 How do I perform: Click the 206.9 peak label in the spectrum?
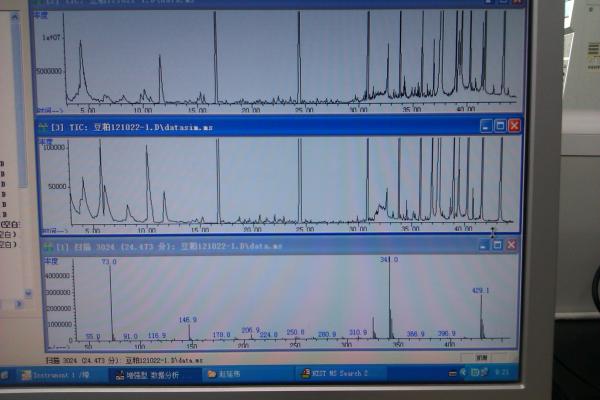pyautogui.click(x=251, y=330)
